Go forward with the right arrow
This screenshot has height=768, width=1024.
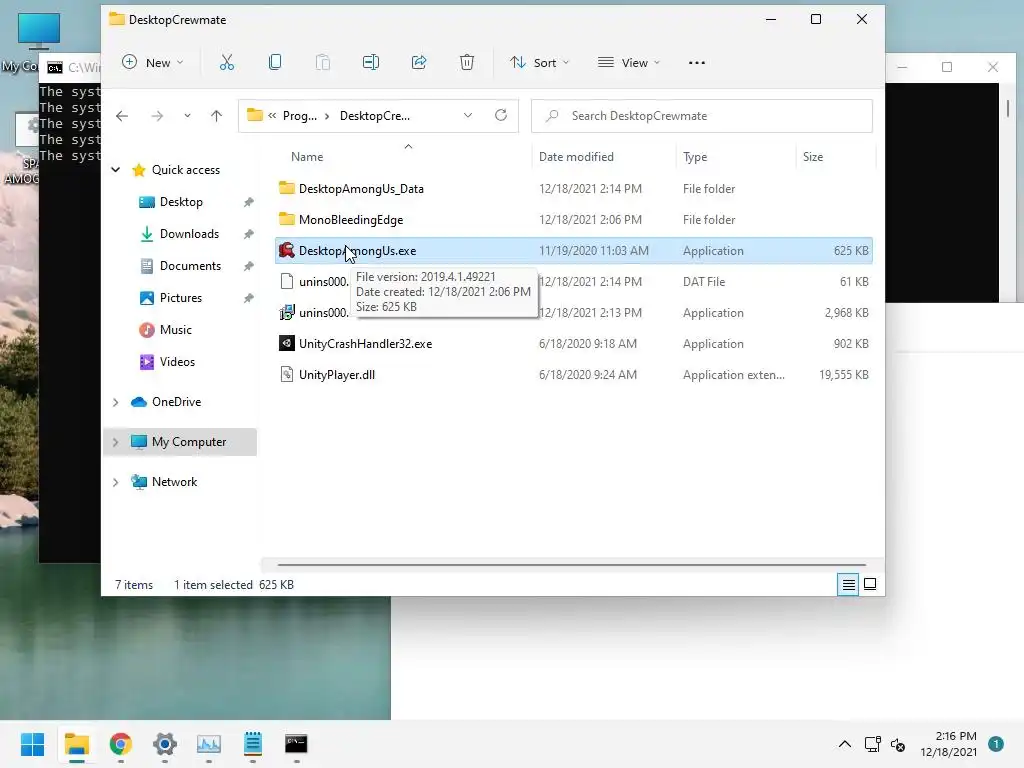click(157, 116)
